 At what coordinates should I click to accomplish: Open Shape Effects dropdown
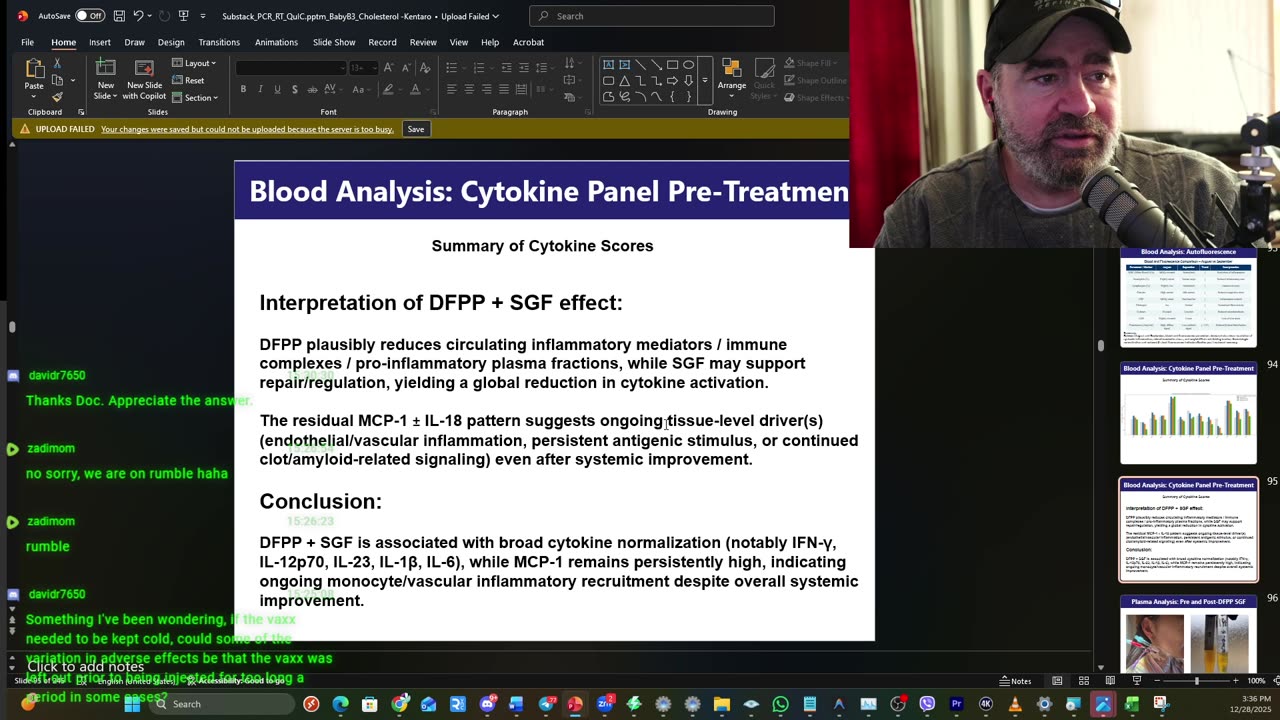pyautogui.click(x=815, y=97)
